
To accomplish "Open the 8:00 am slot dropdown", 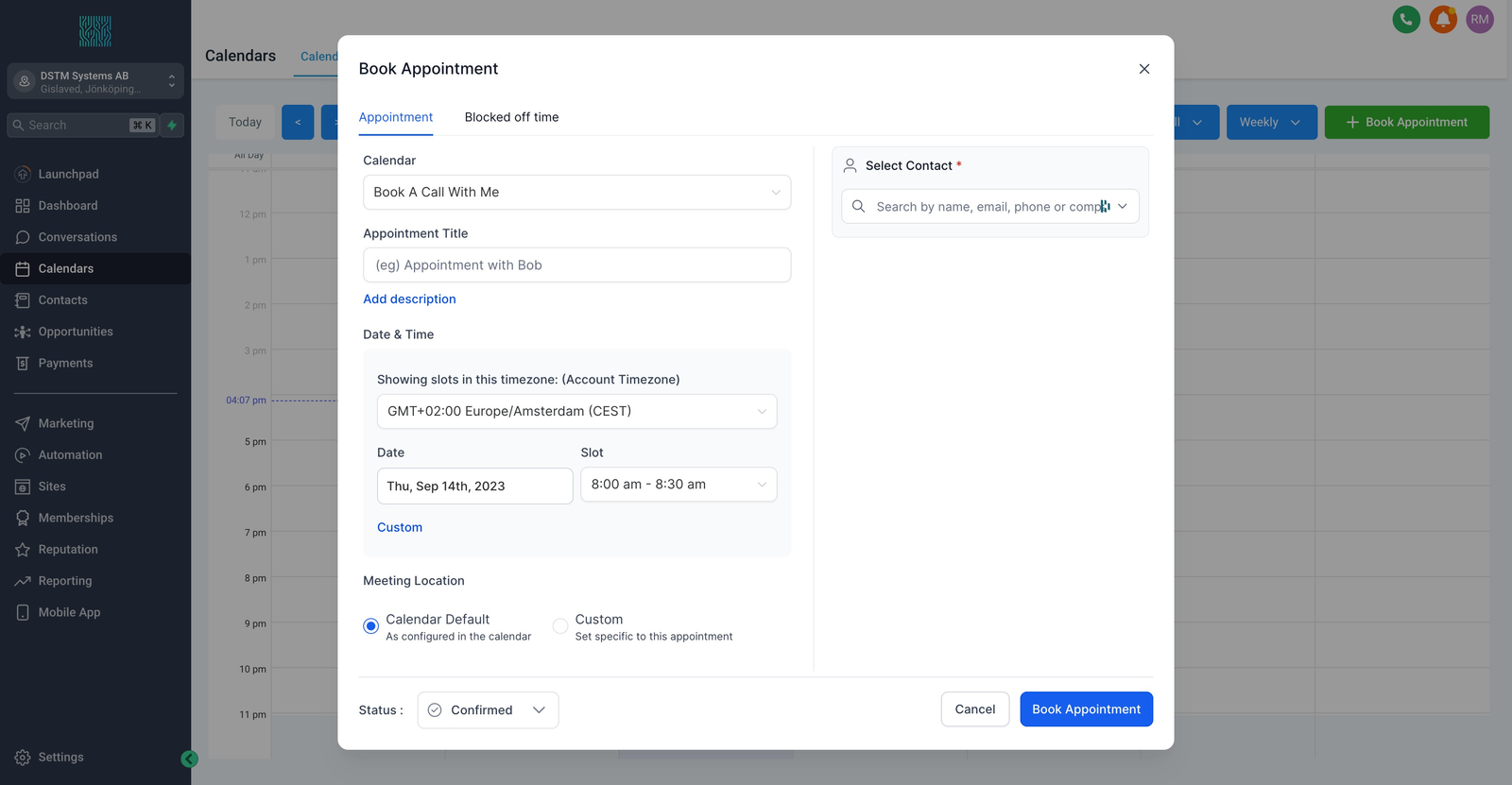I will (x=678, y=485).
